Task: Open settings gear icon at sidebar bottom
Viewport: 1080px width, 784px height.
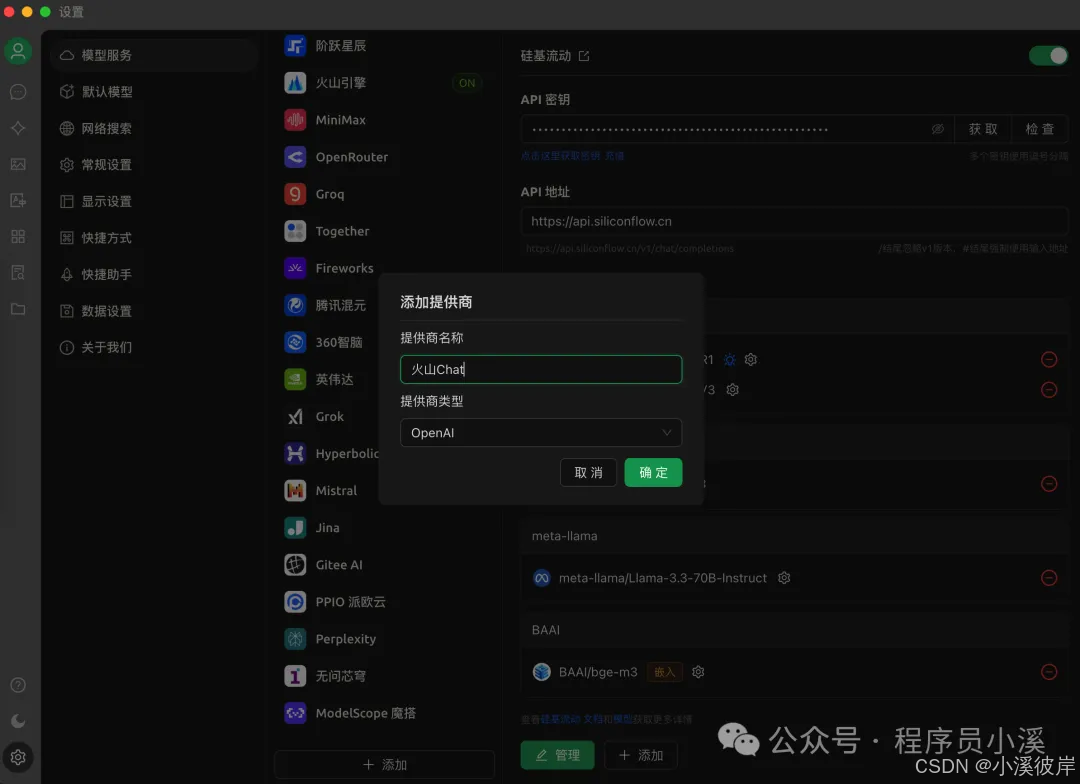Action: point(18,757)
